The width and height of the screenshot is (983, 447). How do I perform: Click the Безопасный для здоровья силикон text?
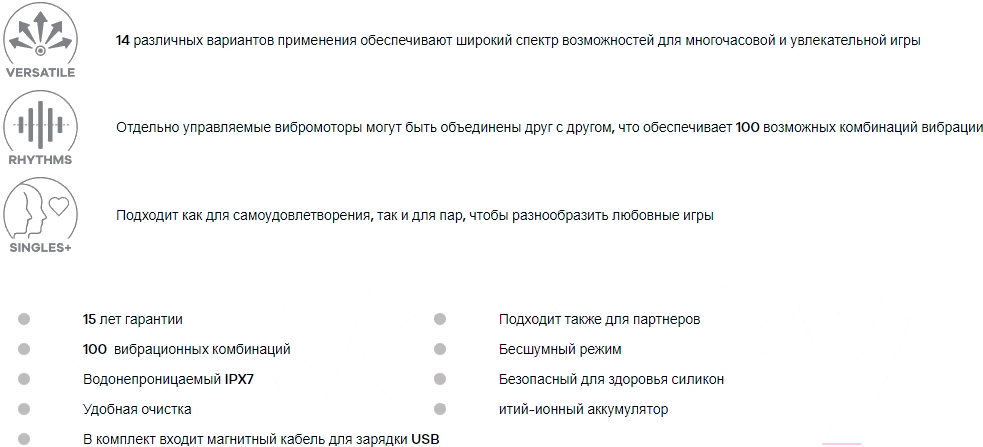tap(611, 380)
